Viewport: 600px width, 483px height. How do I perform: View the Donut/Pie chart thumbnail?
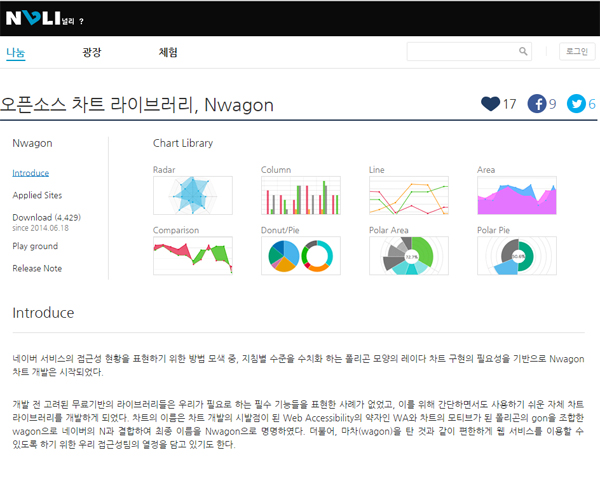(301, 256)
